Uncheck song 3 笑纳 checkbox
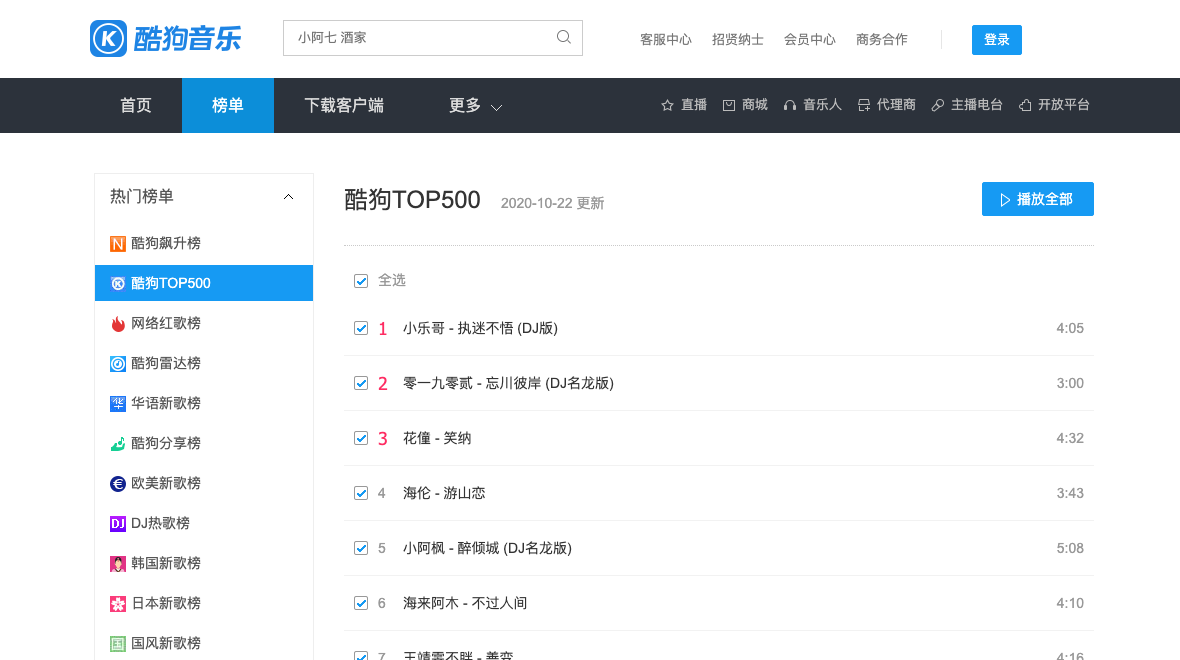 [x=361, y=438]
